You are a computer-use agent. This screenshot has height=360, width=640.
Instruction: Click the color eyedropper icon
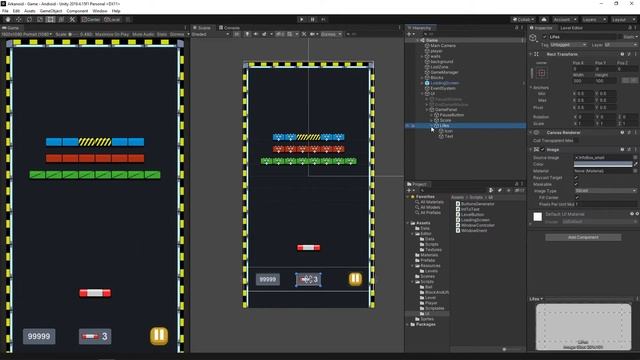click(x=635, y=164)
